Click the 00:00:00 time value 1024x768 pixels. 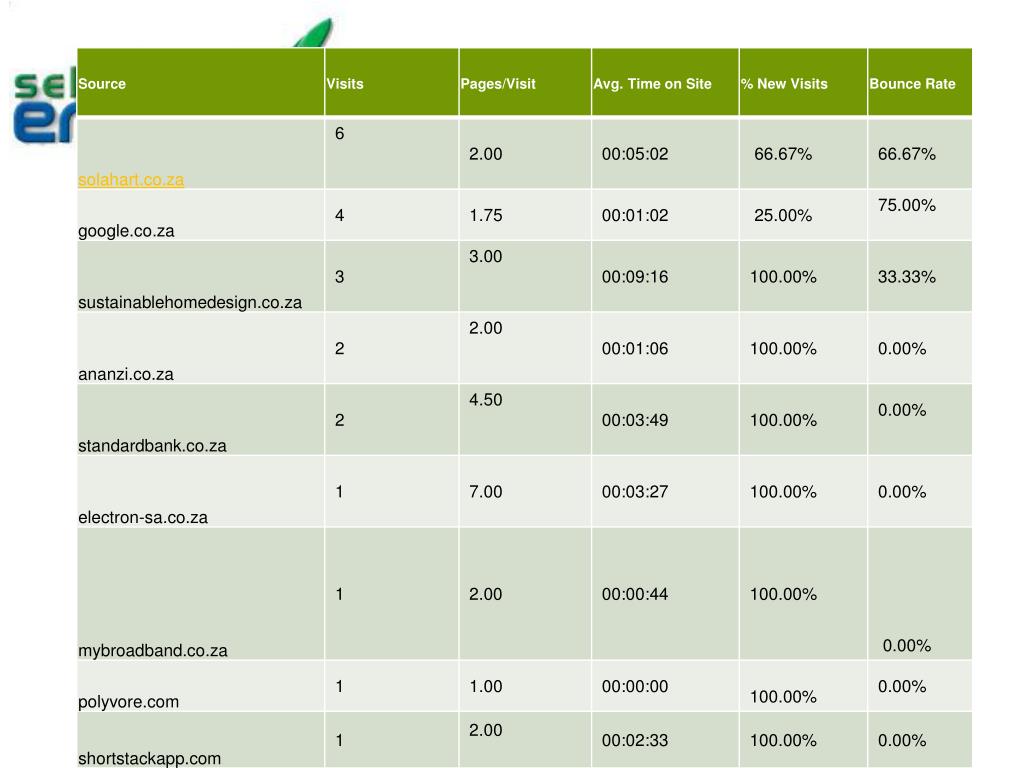(635, 686)
